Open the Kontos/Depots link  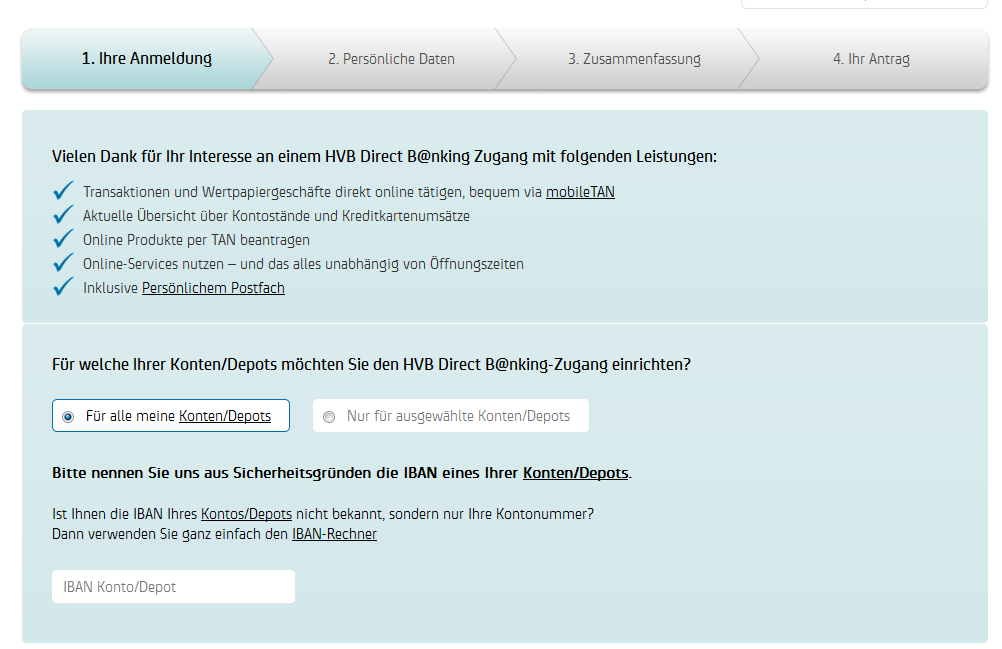coord(247,514)
